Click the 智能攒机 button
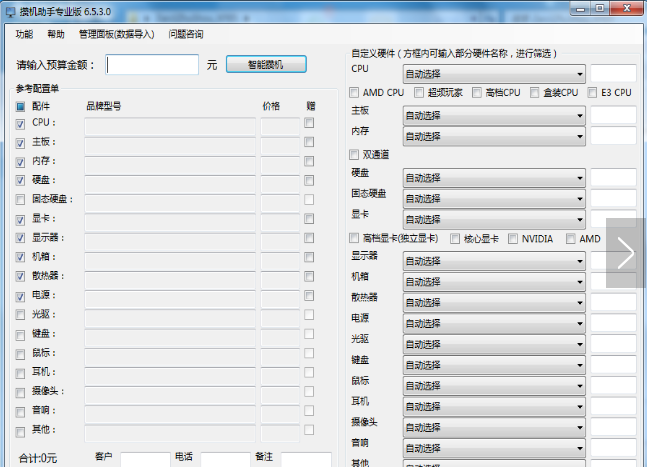Viewport: 647px width, 467px height. pyautogui.click(x=266, y=64)
